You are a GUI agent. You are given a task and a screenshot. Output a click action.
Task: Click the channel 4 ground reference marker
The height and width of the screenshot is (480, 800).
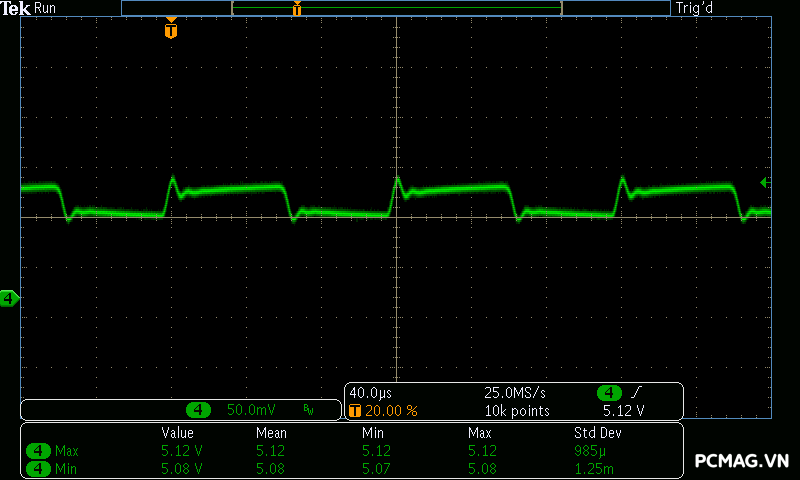tap(9, 298)
